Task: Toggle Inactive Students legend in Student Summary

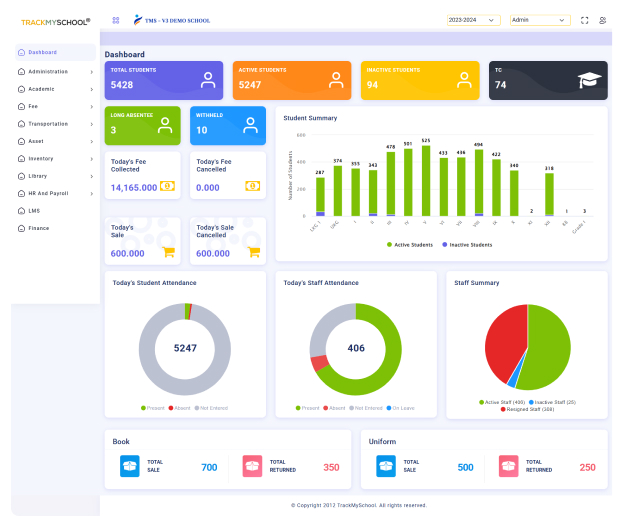Action: tap(465, 244)
